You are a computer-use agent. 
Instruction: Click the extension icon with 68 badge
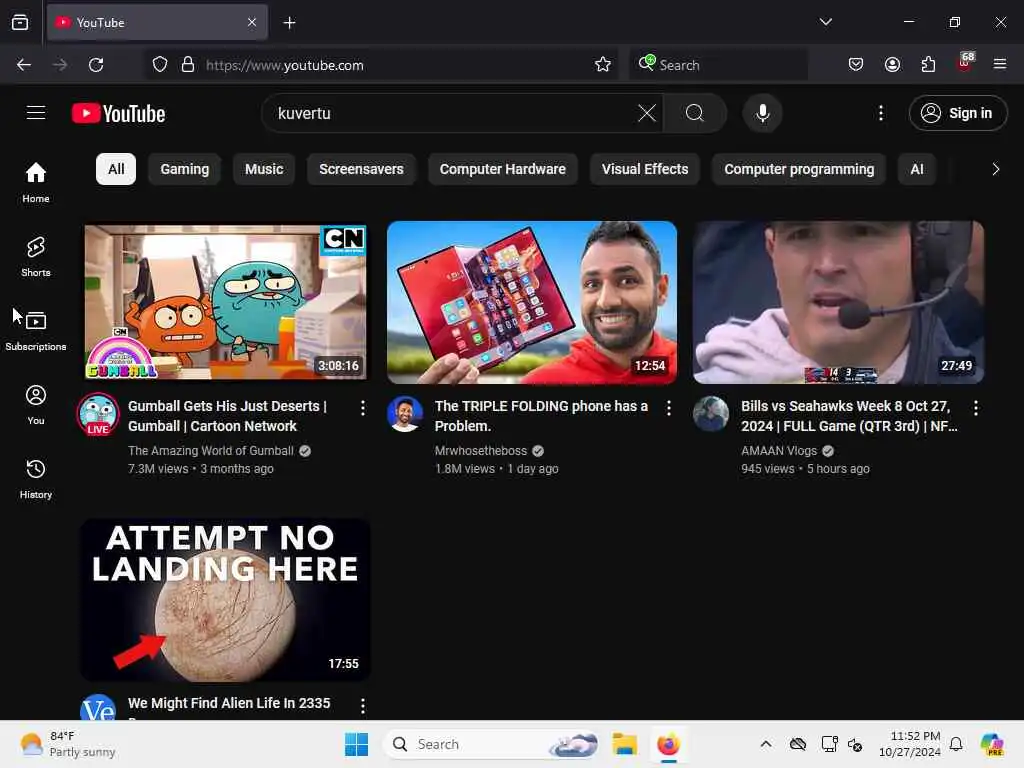coord(965,63)
